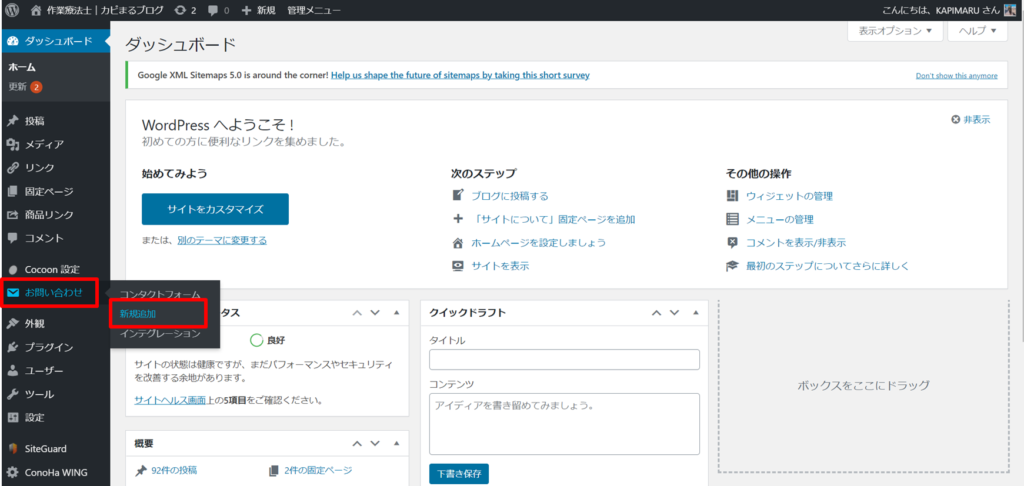
Task: Click 2件の固定ページ link
Action: tap(318, 470)
